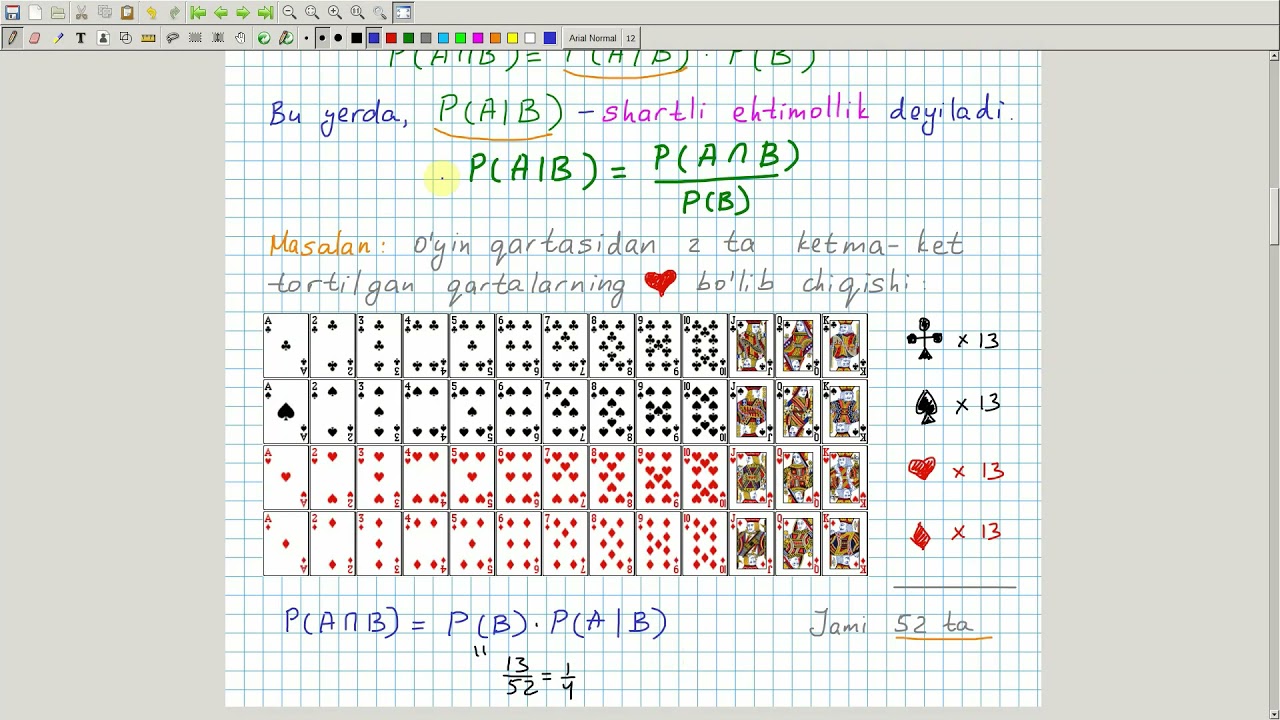
Task: Click the green default tool icon
Action: pyautogui.click(x=264, y=38)
